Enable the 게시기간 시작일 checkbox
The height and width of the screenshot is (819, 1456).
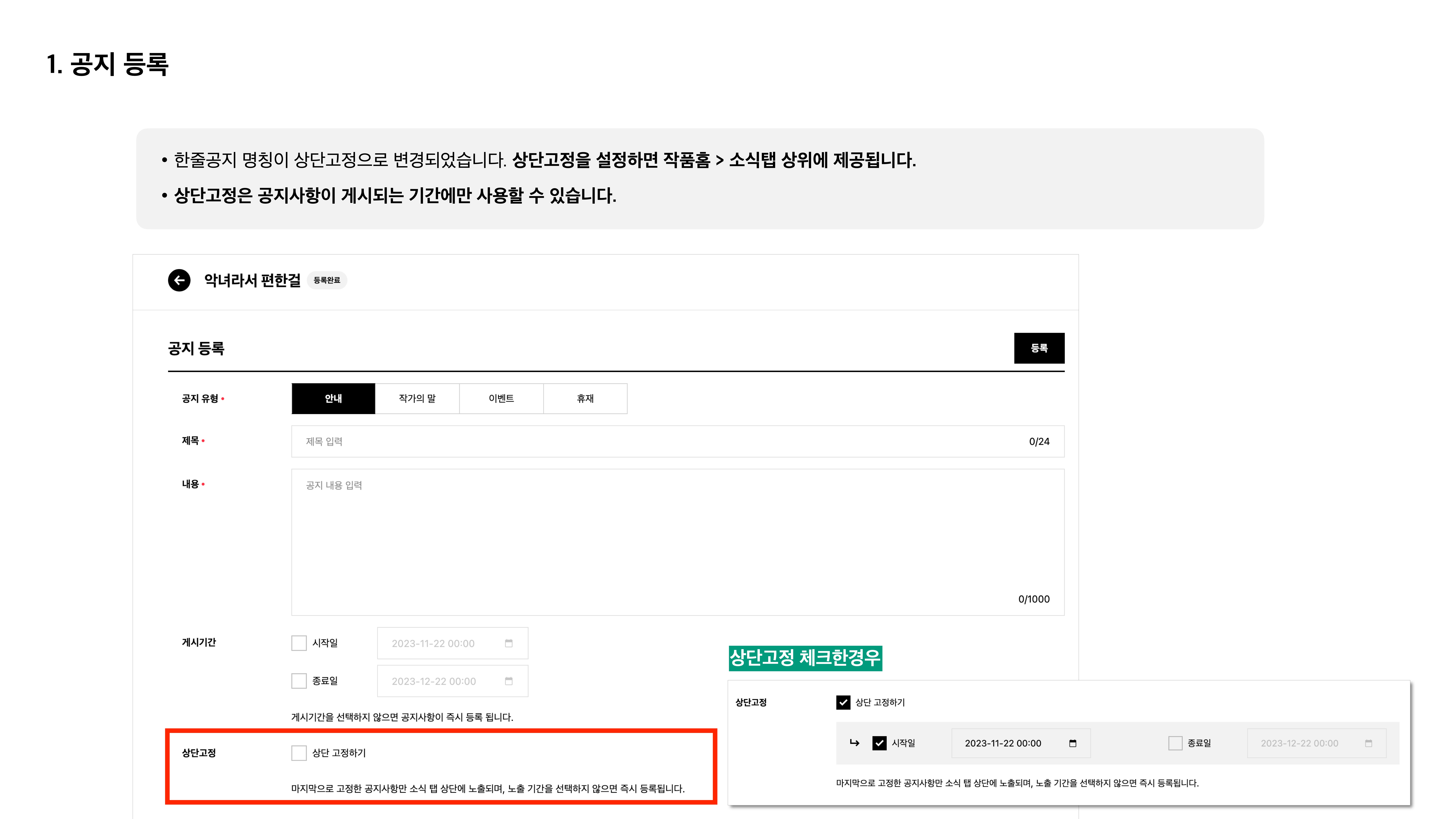[x=299, y=643]
